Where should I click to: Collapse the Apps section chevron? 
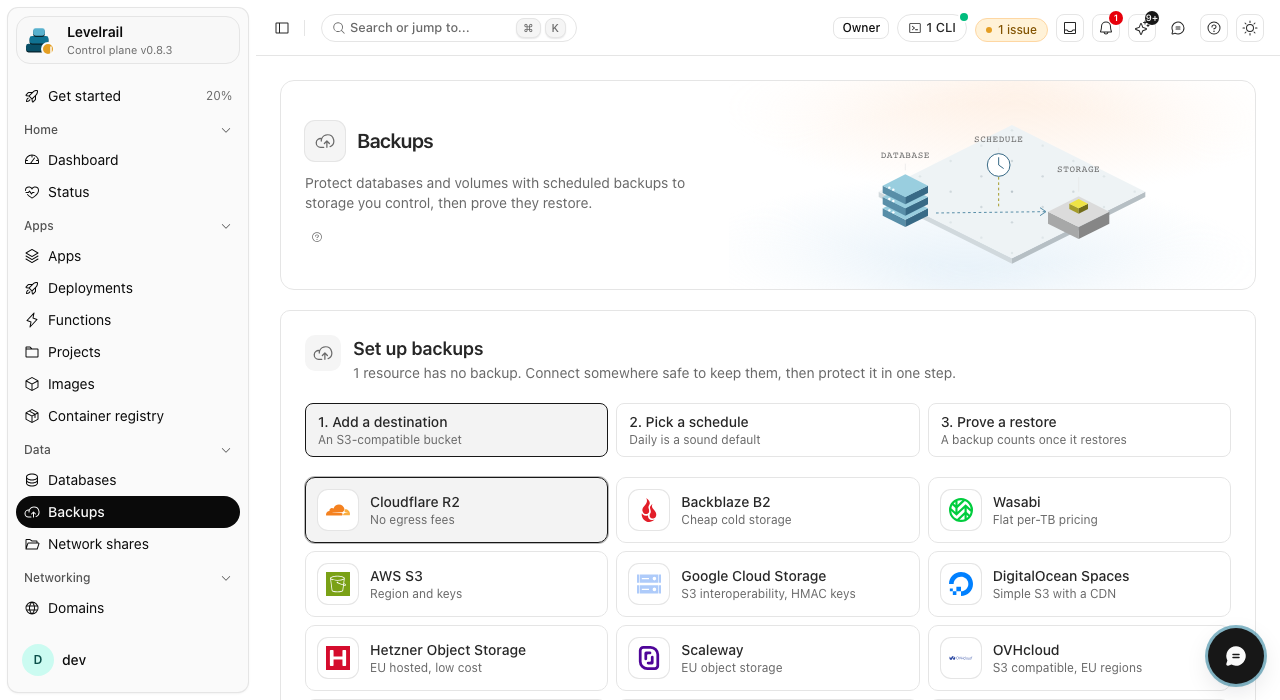pos(226,226)
